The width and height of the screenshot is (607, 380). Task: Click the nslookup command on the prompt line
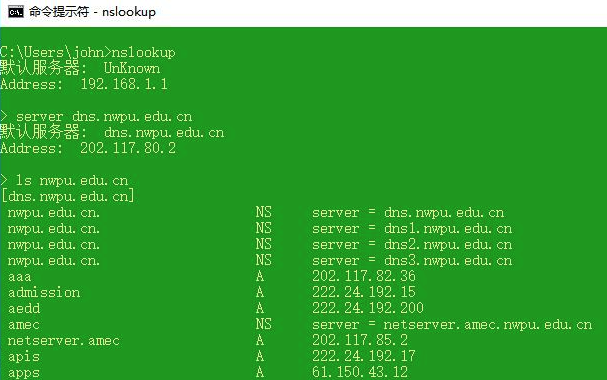pyautogui.click(x=144, y=52)
